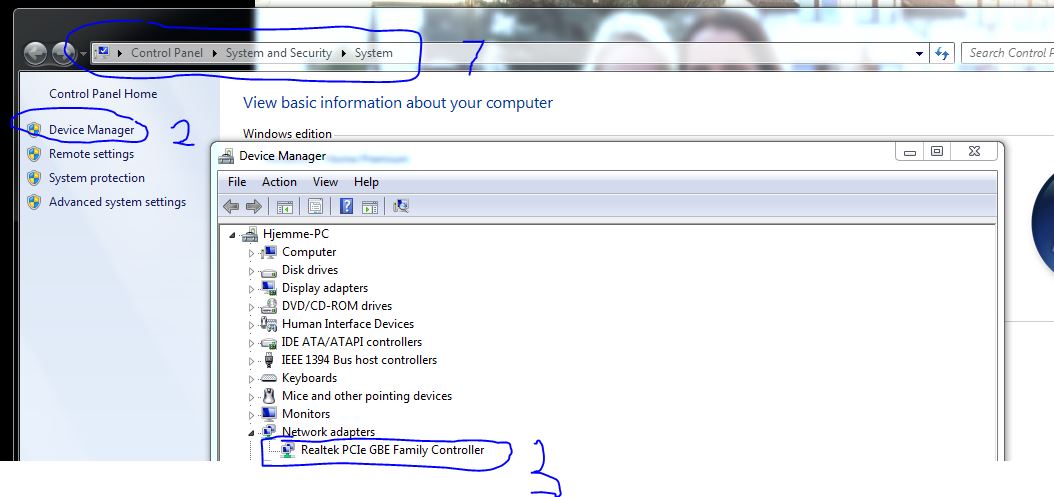Open the View menu

[x=325, y=182]
